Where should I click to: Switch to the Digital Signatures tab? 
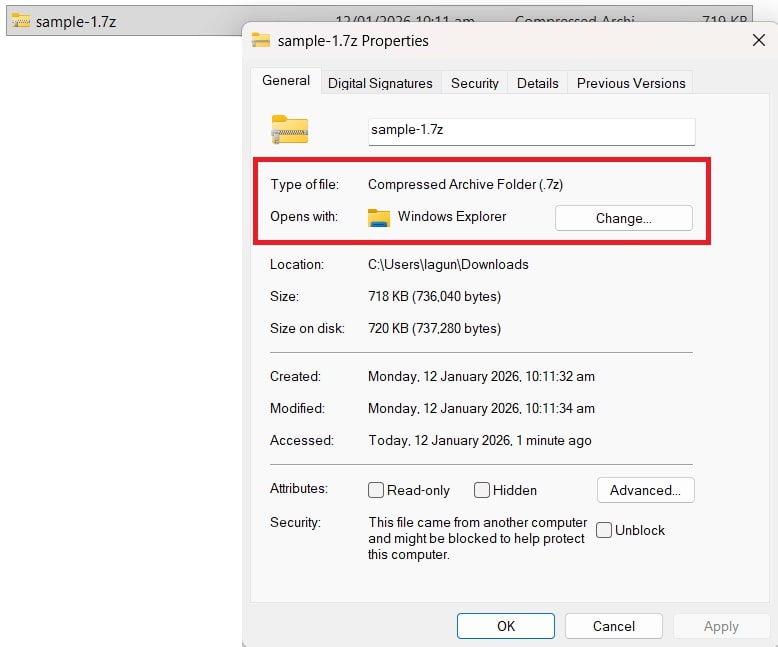tap(380, 83)
